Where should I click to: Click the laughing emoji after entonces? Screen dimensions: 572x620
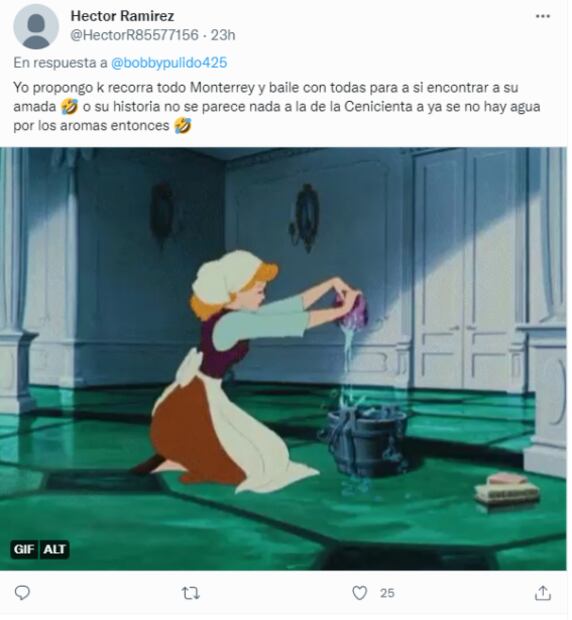pyautogui.click(x=184, y=127)
